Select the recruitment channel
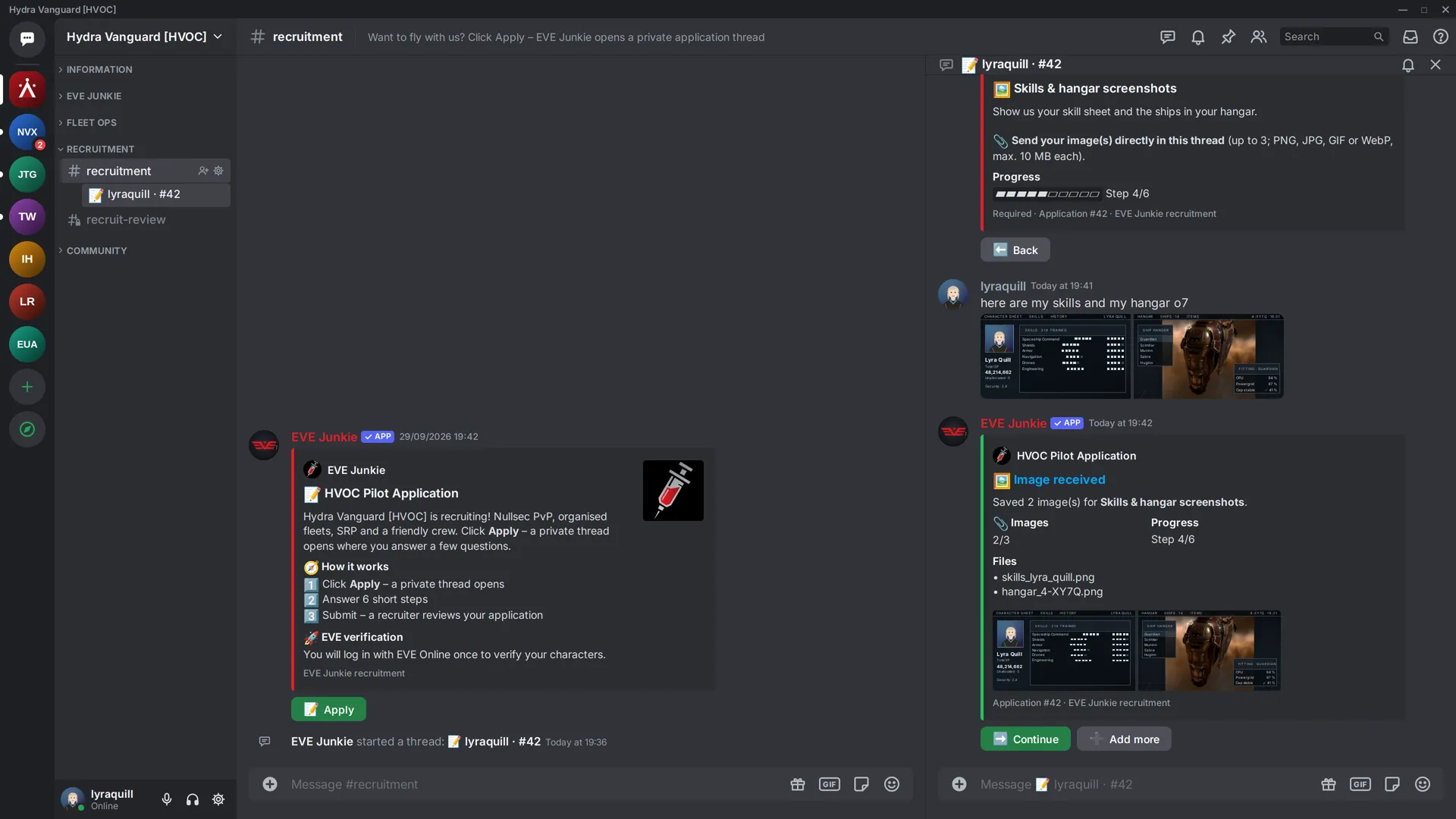Viewport: 1456px width, 819px height. 146,171
